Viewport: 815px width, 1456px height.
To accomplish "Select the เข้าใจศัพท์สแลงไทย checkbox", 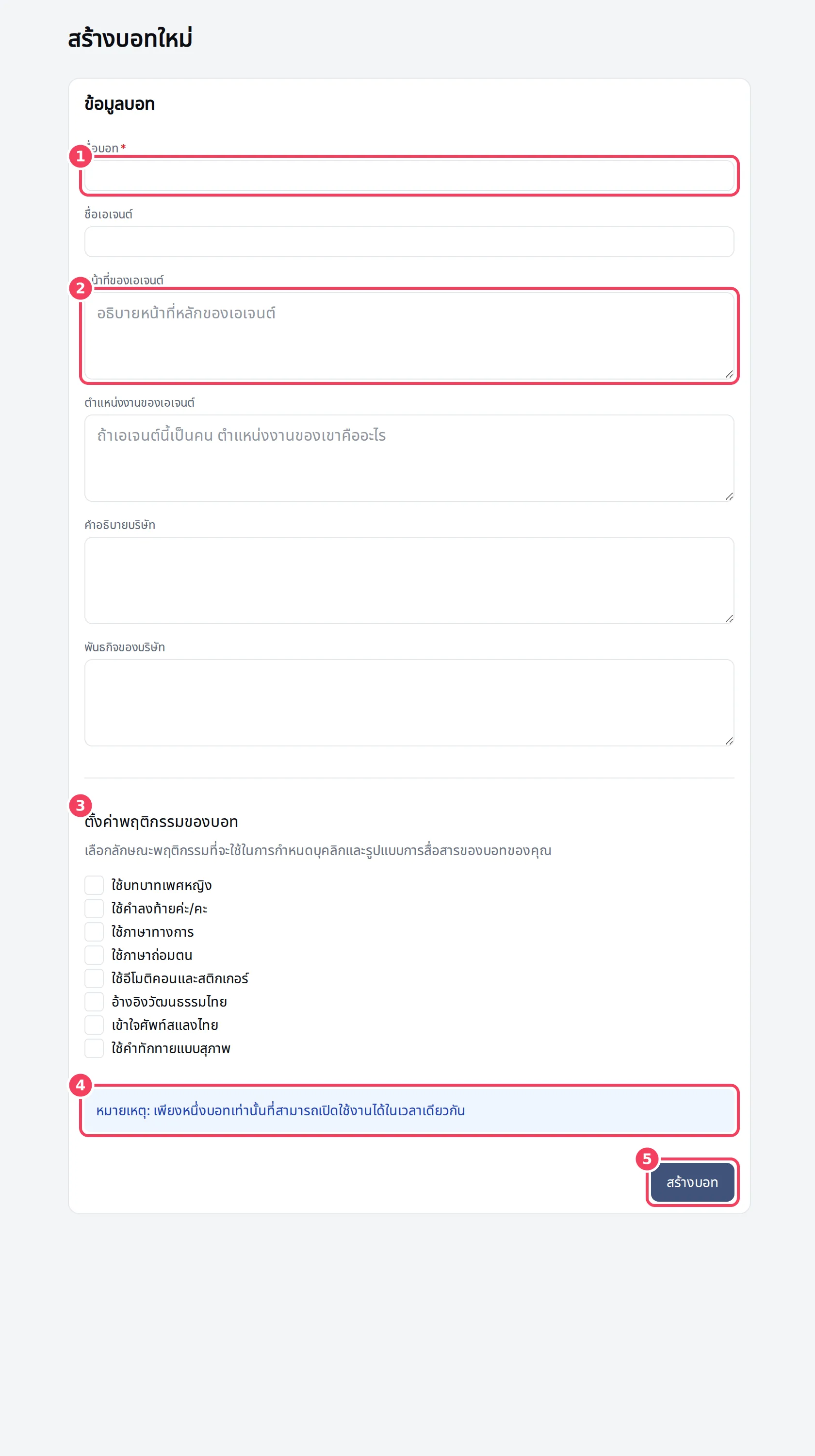I will [x=94, y=1025].
